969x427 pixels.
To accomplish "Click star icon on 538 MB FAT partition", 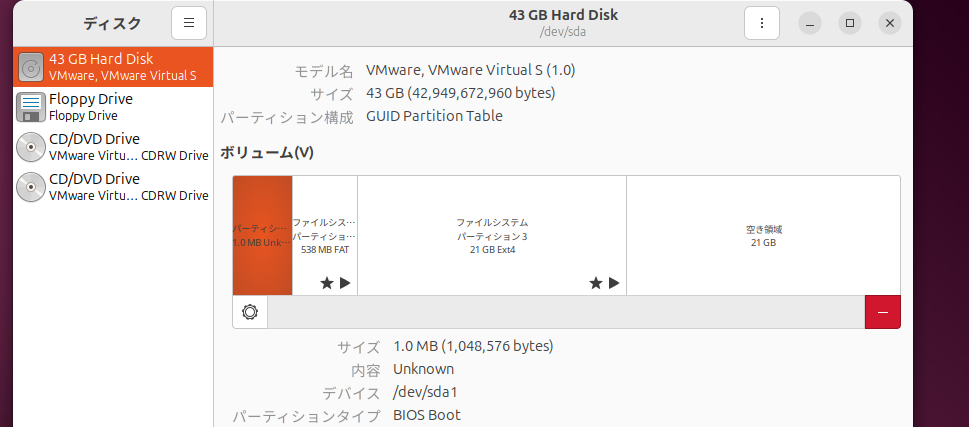I will pyautogui.click(x=327, y=283).
